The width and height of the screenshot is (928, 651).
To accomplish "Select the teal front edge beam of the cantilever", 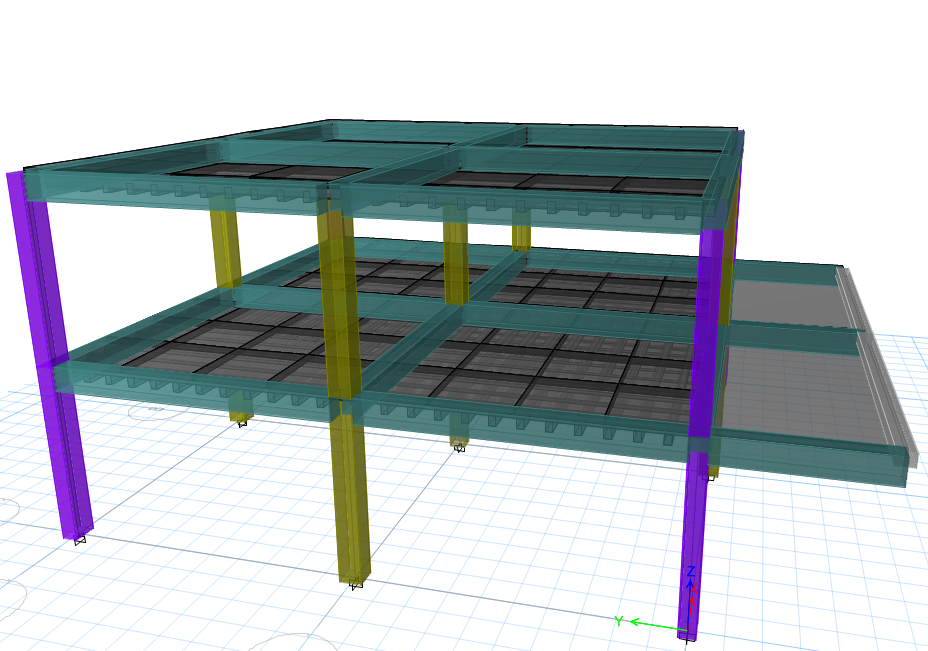I will click(x=808, y=457).
